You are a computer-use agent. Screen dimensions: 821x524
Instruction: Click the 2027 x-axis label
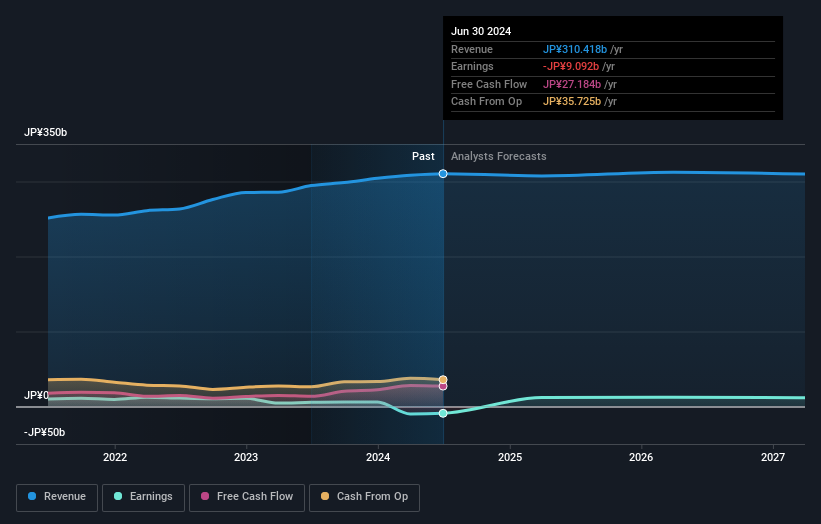773,457
